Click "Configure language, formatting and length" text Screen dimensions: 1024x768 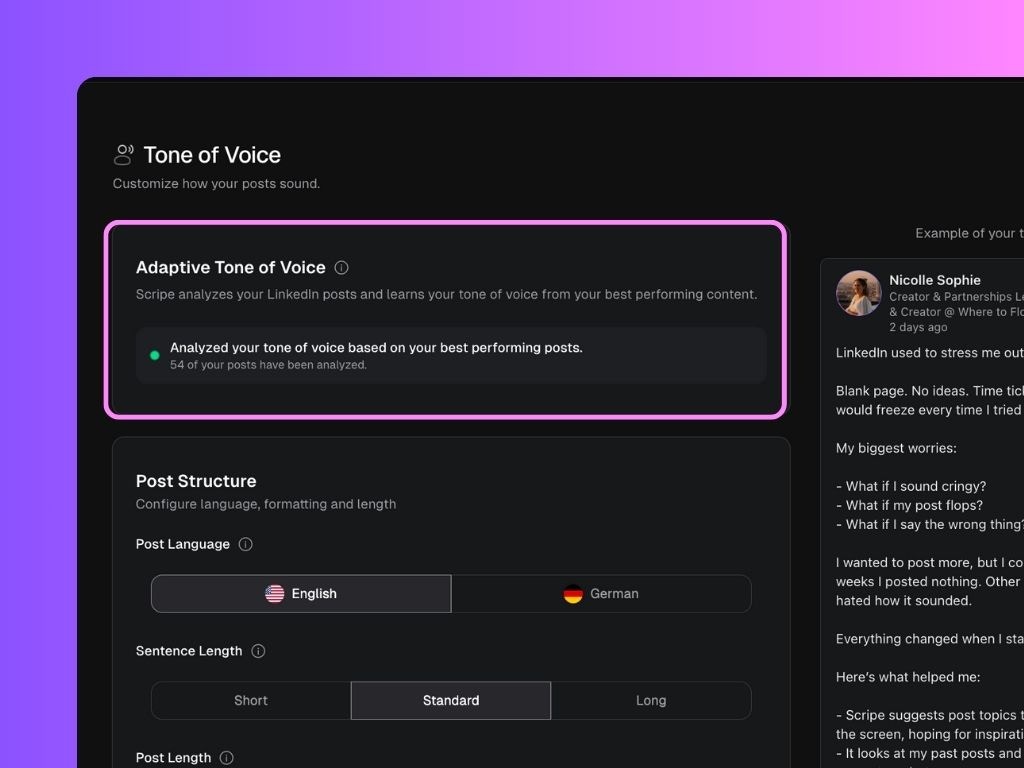266,504
